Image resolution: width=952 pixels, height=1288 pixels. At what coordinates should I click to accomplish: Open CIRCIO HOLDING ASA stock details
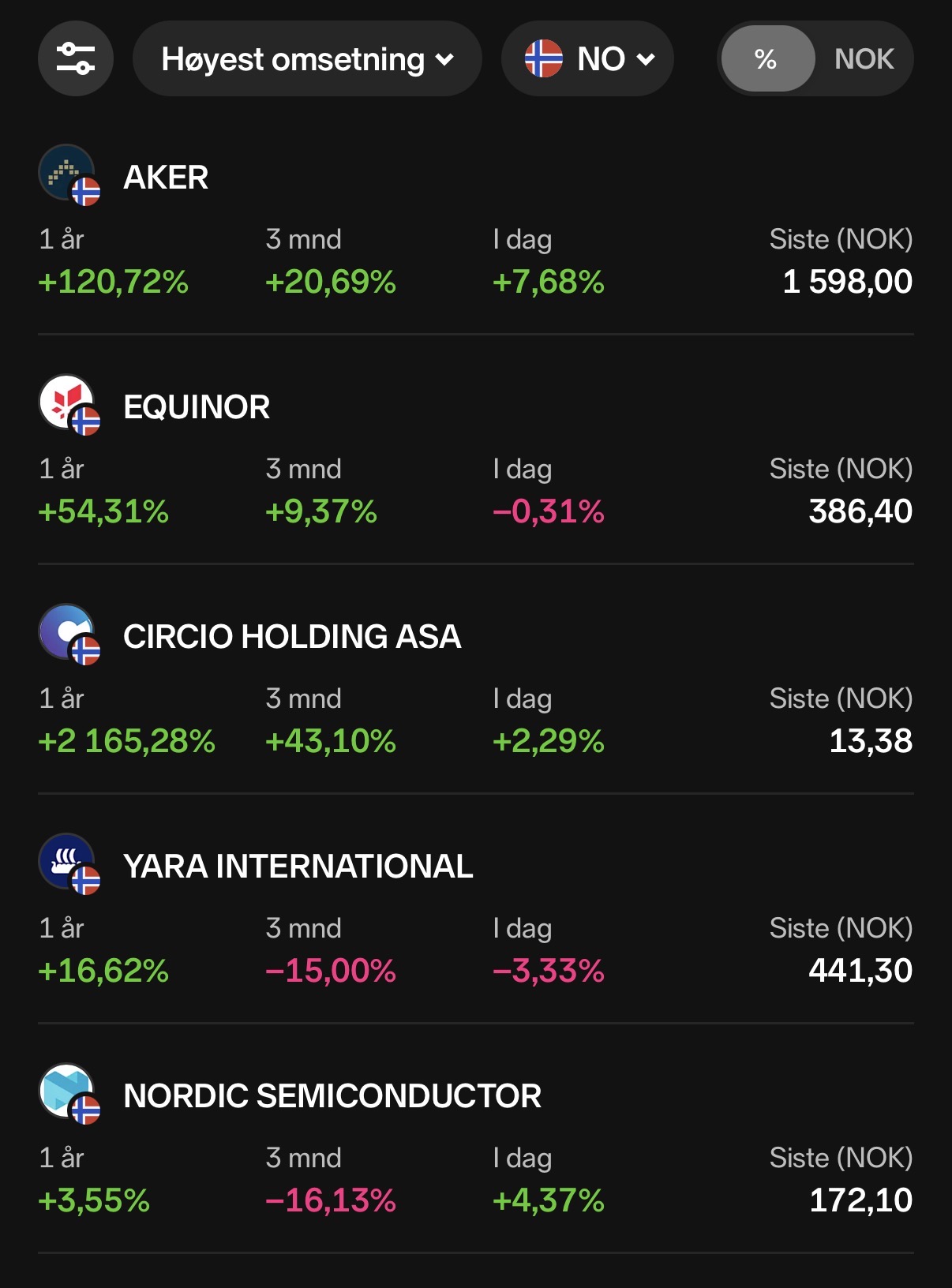click(292, 637)
